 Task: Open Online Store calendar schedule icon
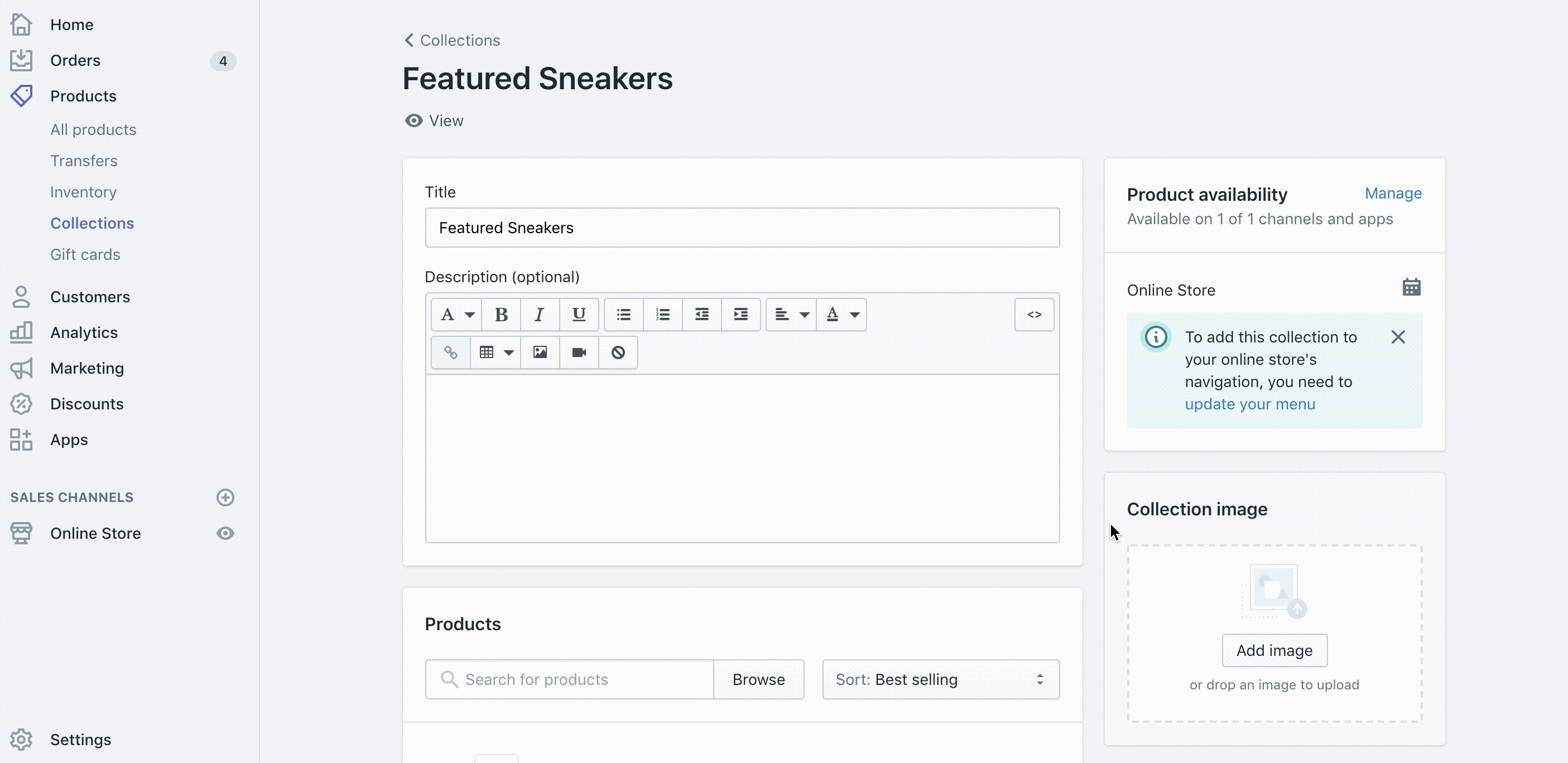[x=1411, y=287]
